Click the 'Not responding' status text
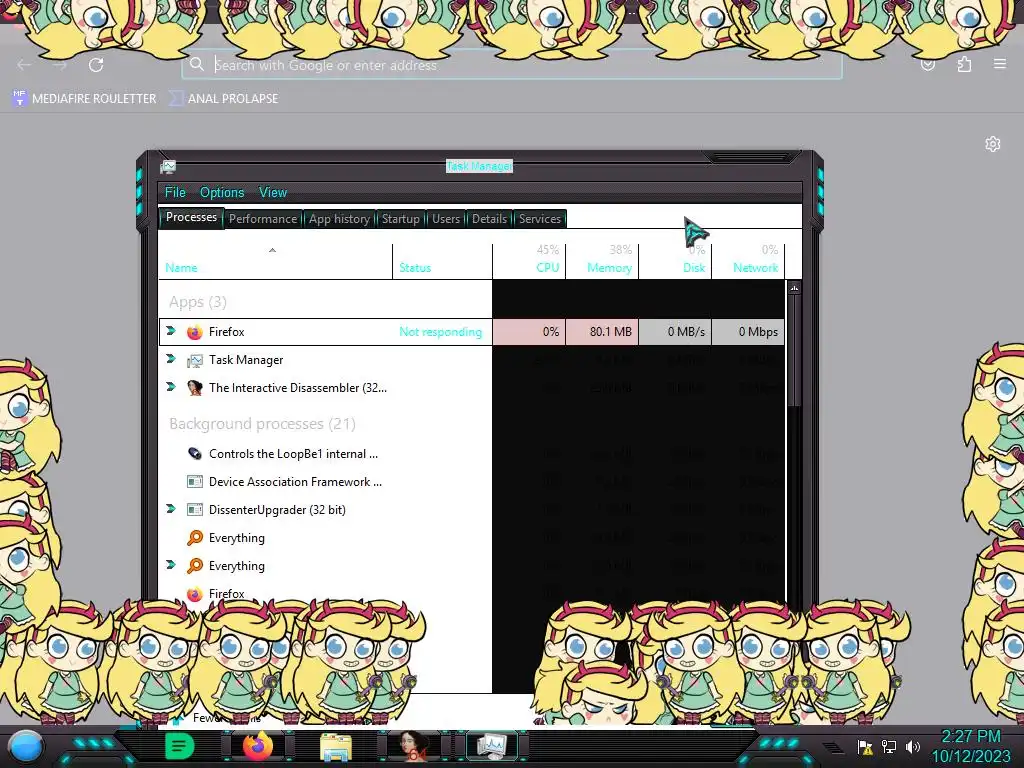 [440, 332]
